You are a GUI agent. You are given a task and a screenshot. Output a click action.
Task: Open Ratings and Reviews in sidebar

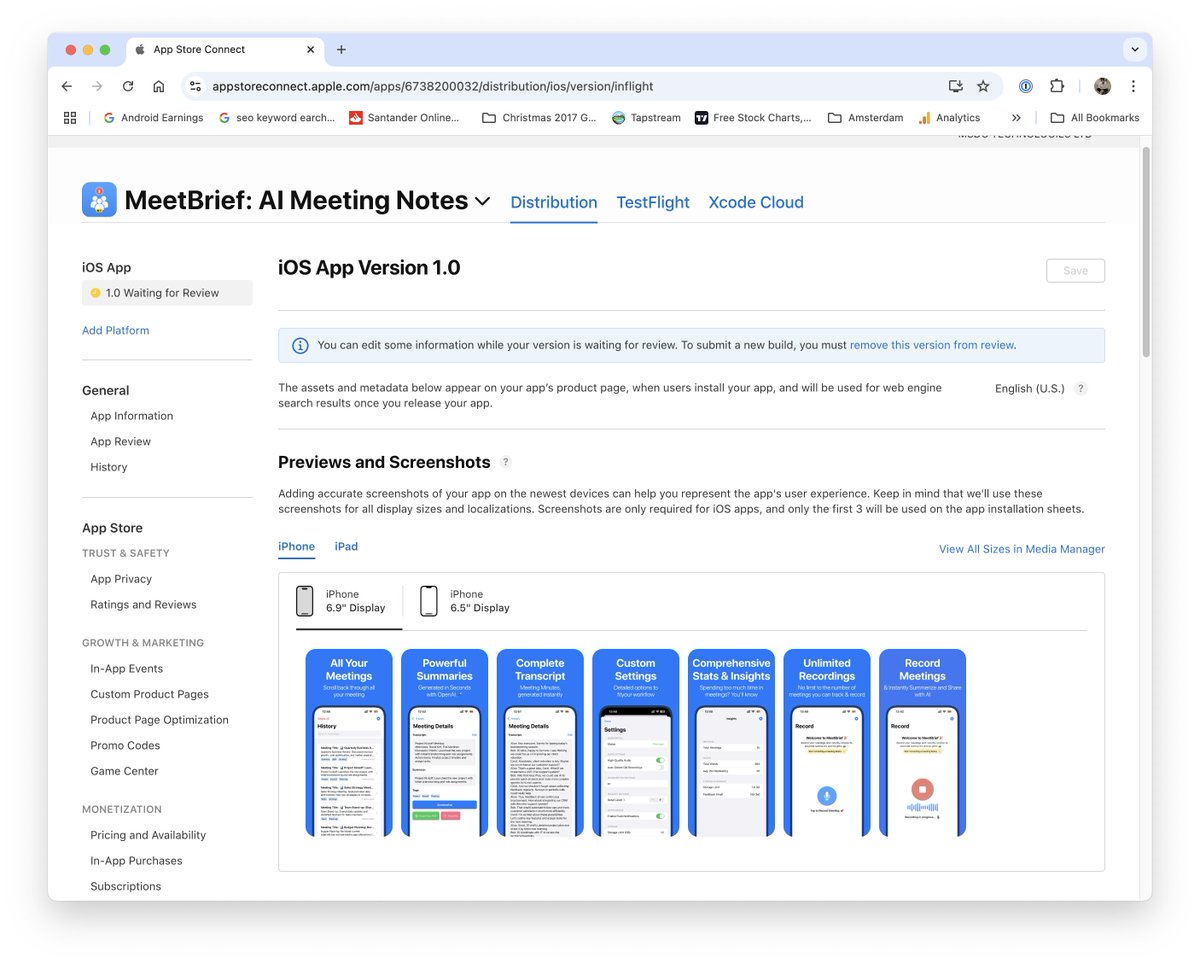pyautogui.click(x=143, y=605)
